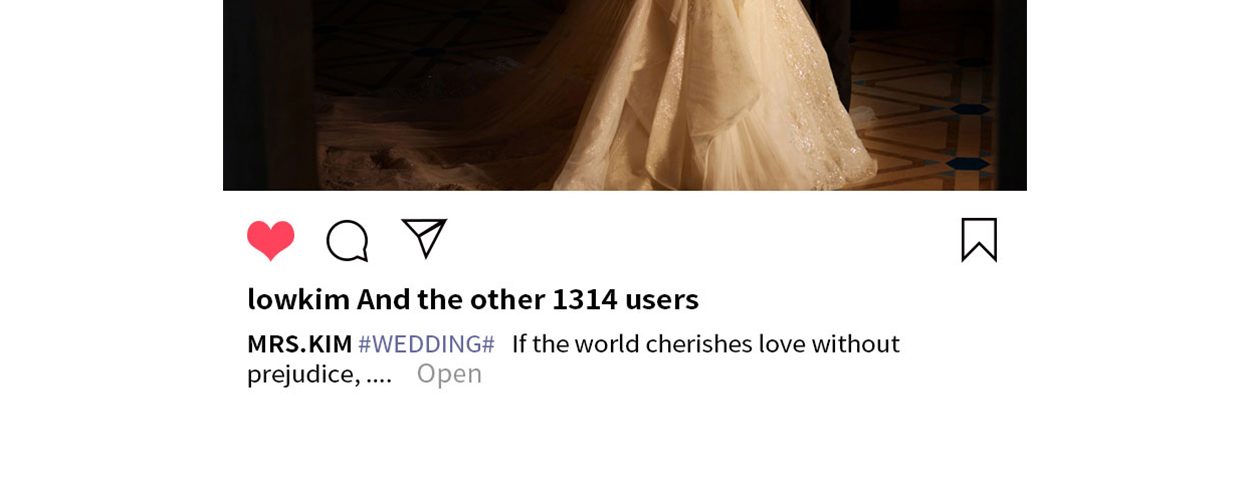Select the caption text about cherishing love
The width and height of the screenshot is (1250, 496).
pyautogui.click(x=573, y=358)
